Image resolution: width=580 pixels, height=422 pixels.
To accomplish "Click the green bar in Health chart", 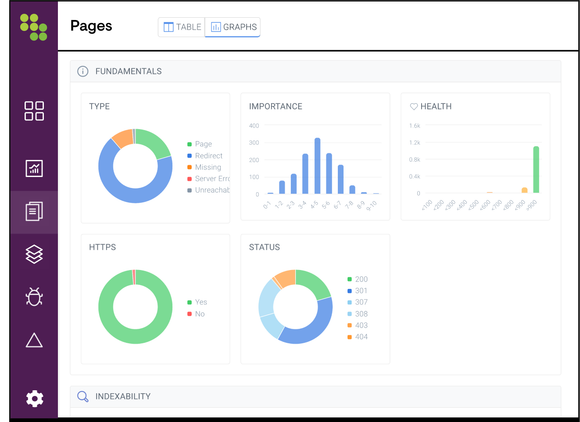I will (536, 170).
